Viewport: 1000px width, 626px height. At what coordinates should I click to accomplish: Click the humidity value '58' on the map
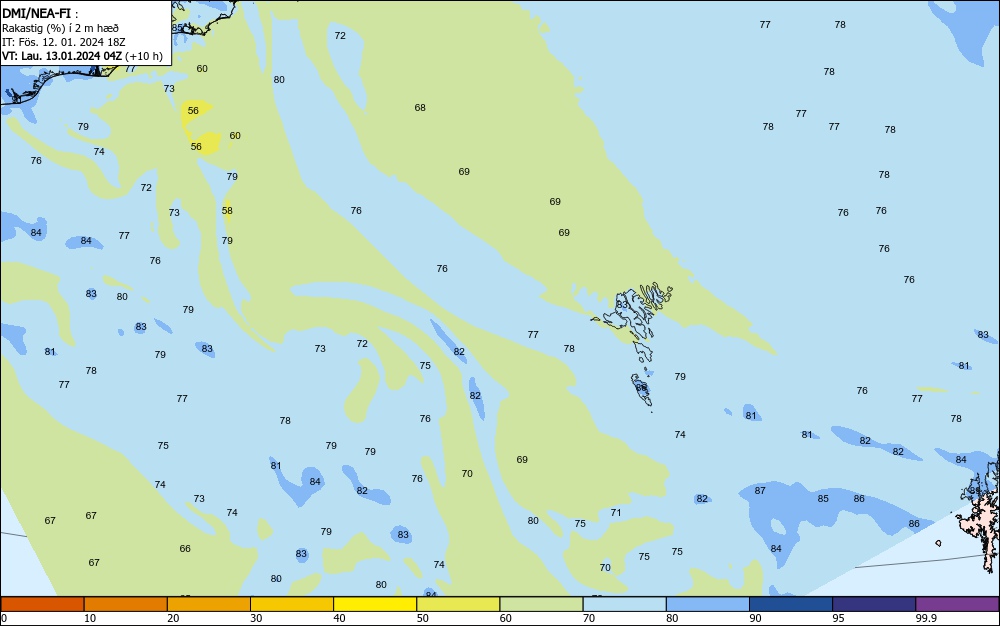point(227,211)
